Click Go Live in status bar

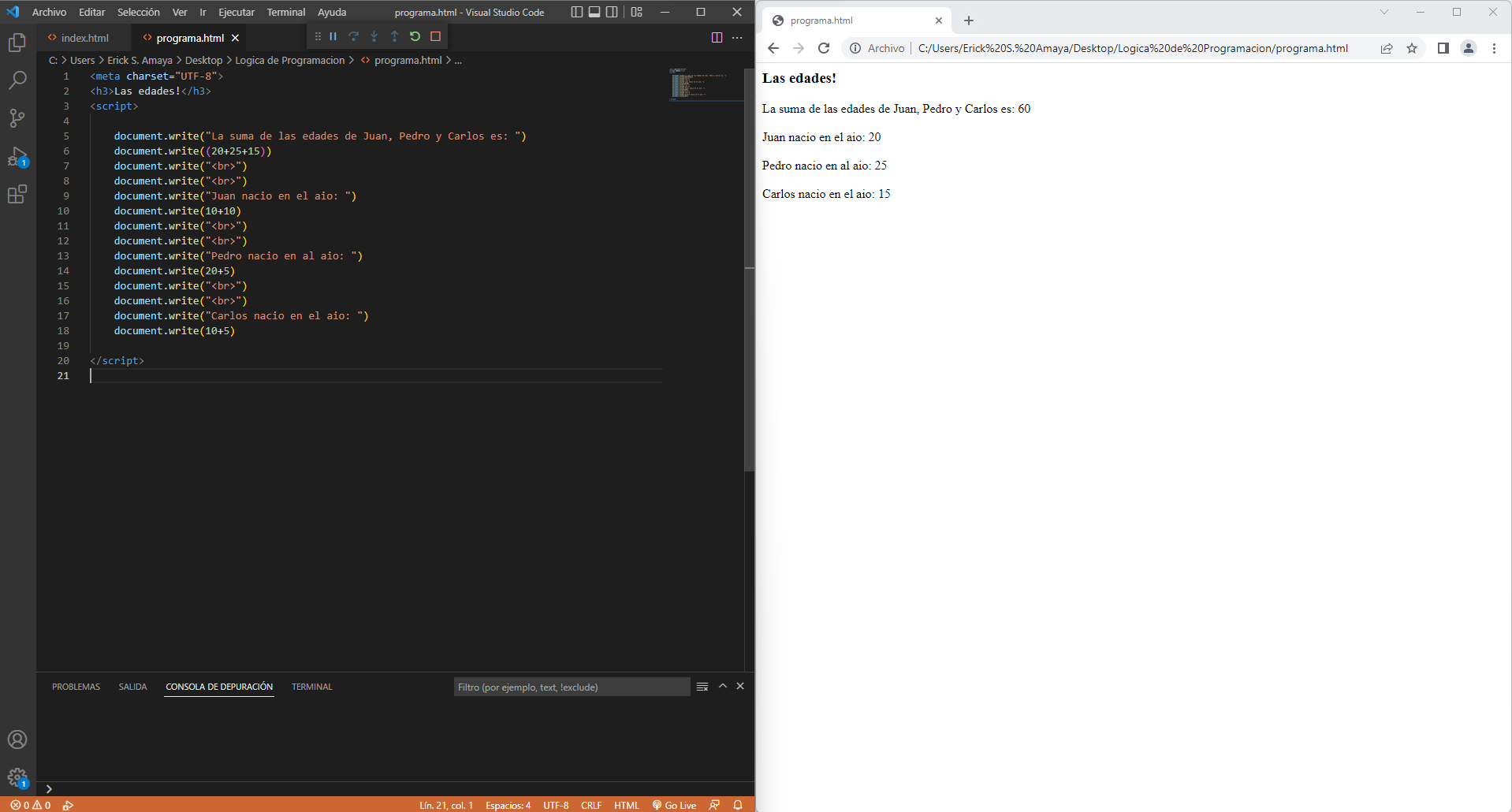pyautogui.click(x=675, y=805)
